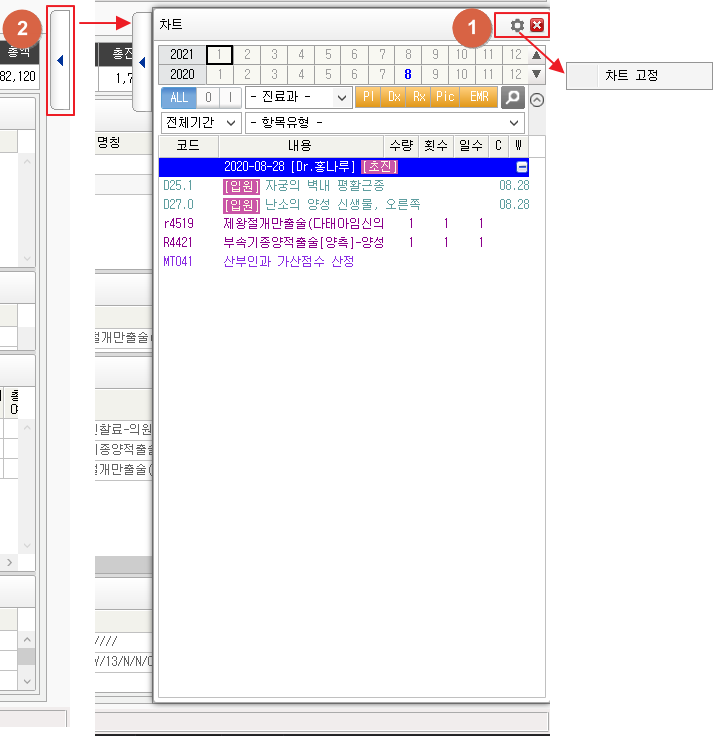Click the Dx filter button

394,97
